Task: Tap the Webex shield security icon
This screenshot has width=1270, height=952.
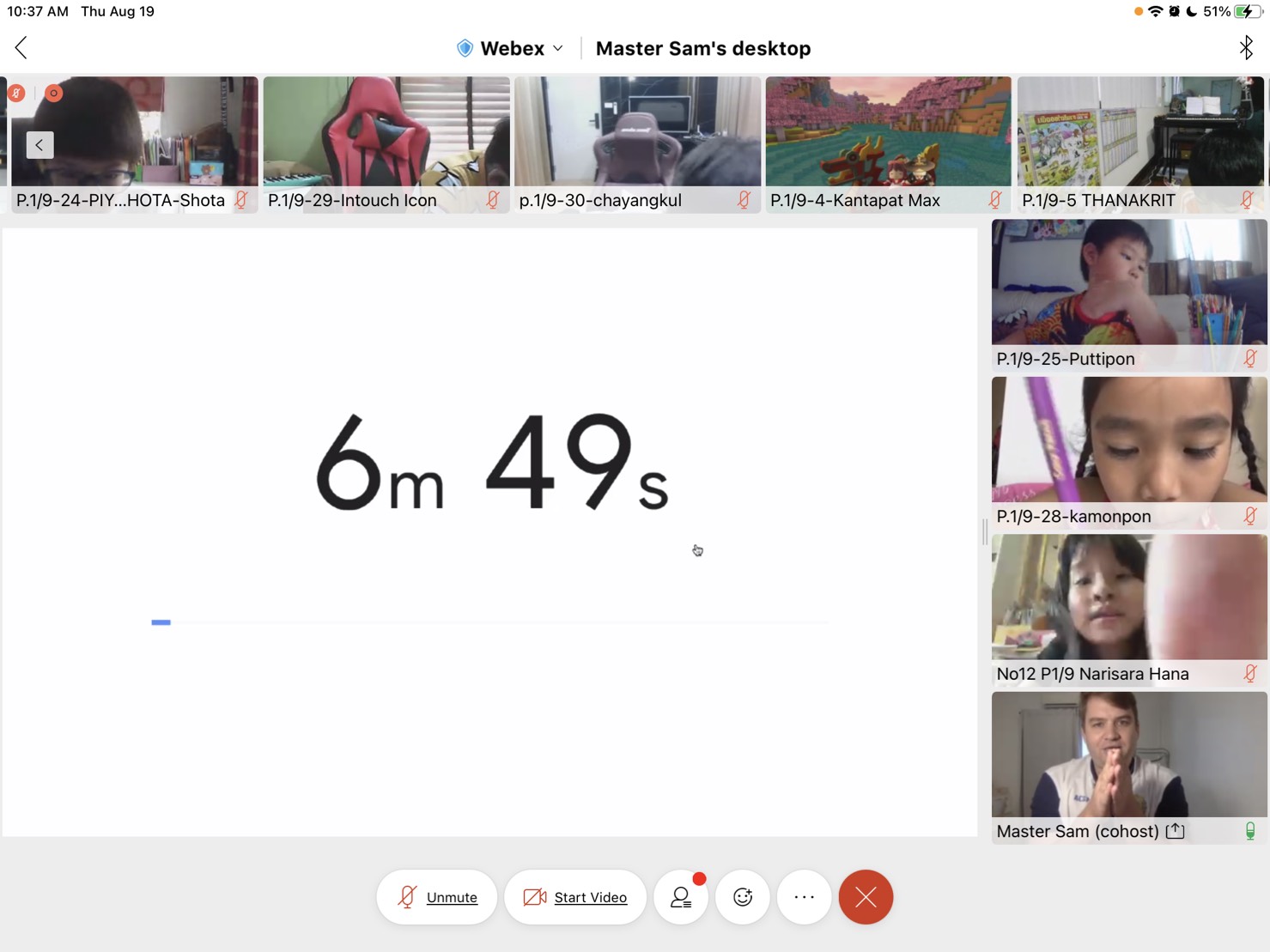Action: [465, 48]
